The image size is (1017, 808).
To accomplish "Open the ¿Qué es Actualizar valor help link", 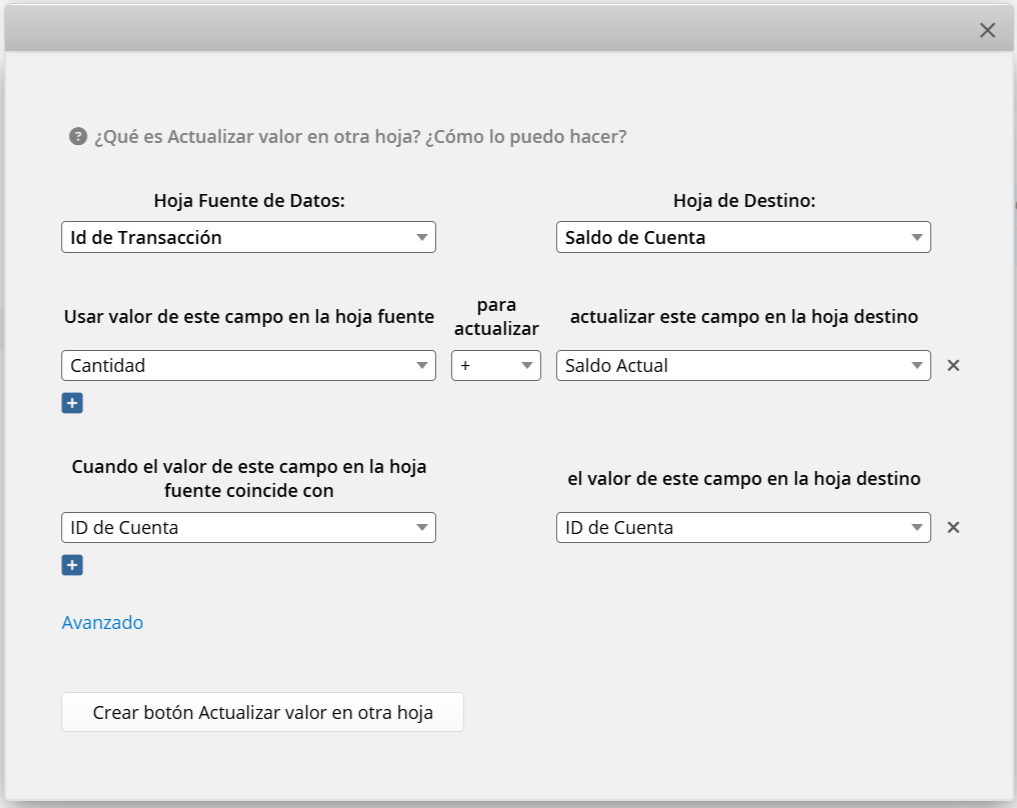I will pyautogui.click(x=361, y=137).
